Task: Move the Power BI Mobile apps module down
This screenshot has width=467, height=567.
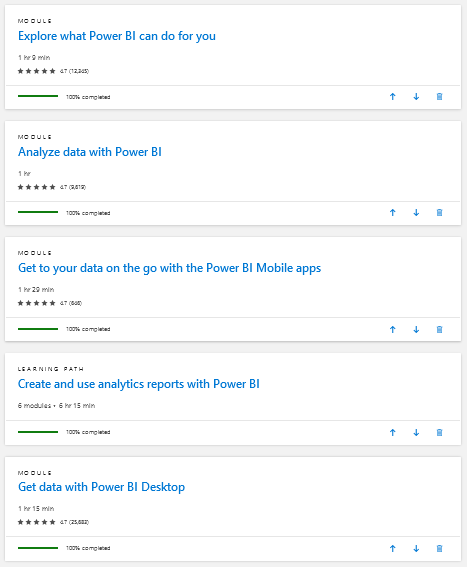Action: [x=416, y=329]
